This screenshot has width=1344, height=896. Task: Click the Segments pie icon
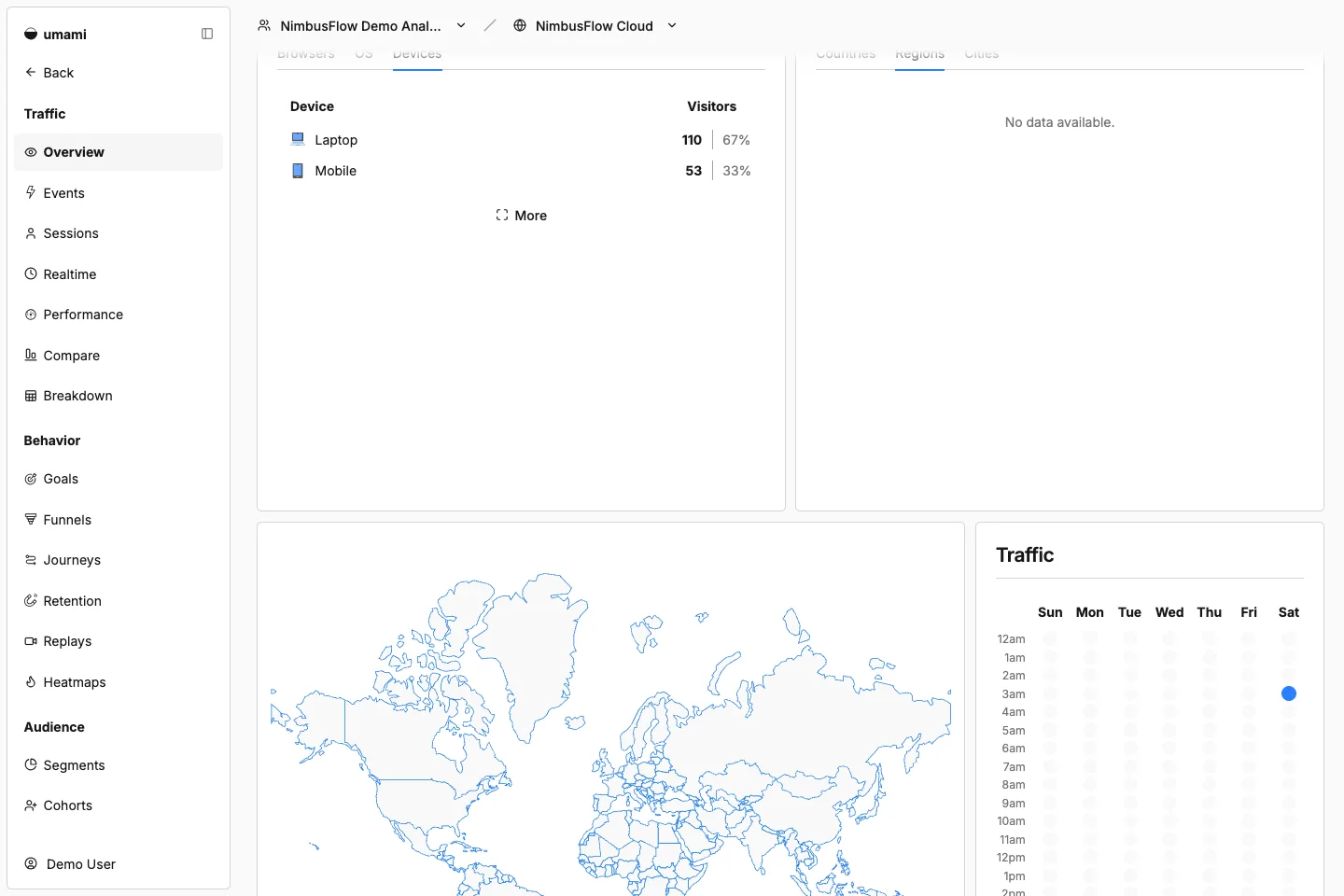click(x=31, y=764)
